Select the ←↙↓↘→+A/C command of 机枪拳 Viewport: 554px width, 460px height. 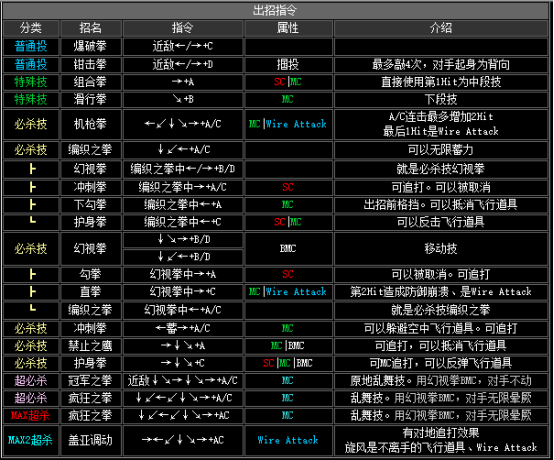click(183, 124)
